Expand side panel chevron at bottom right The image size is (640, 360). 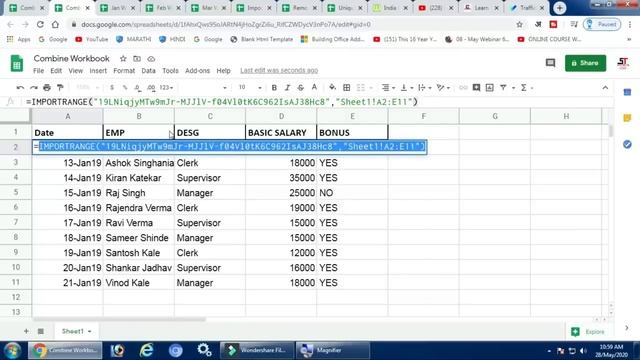tap(627, 328)
